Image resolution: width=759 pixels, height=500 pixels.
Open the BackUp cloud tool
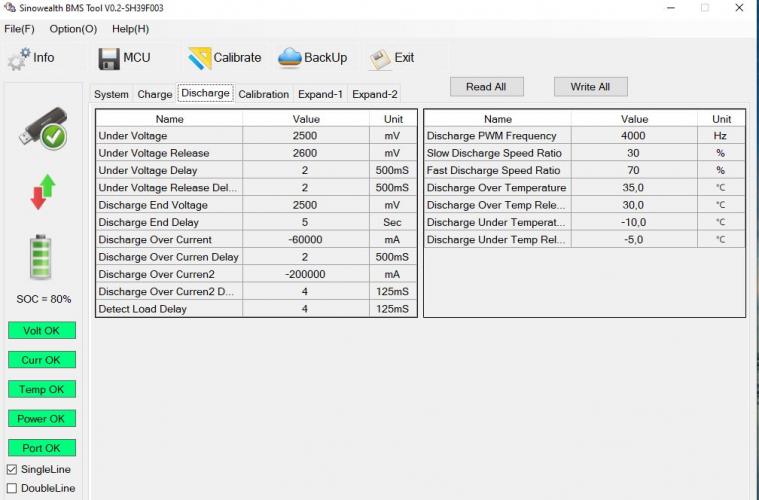click(290, 58)
